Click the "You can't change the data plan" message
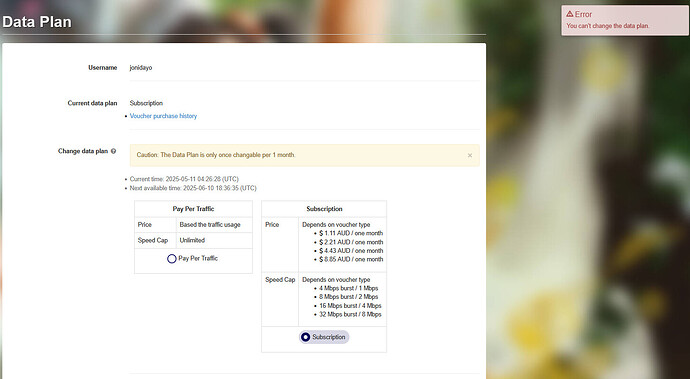 point(608,26)
